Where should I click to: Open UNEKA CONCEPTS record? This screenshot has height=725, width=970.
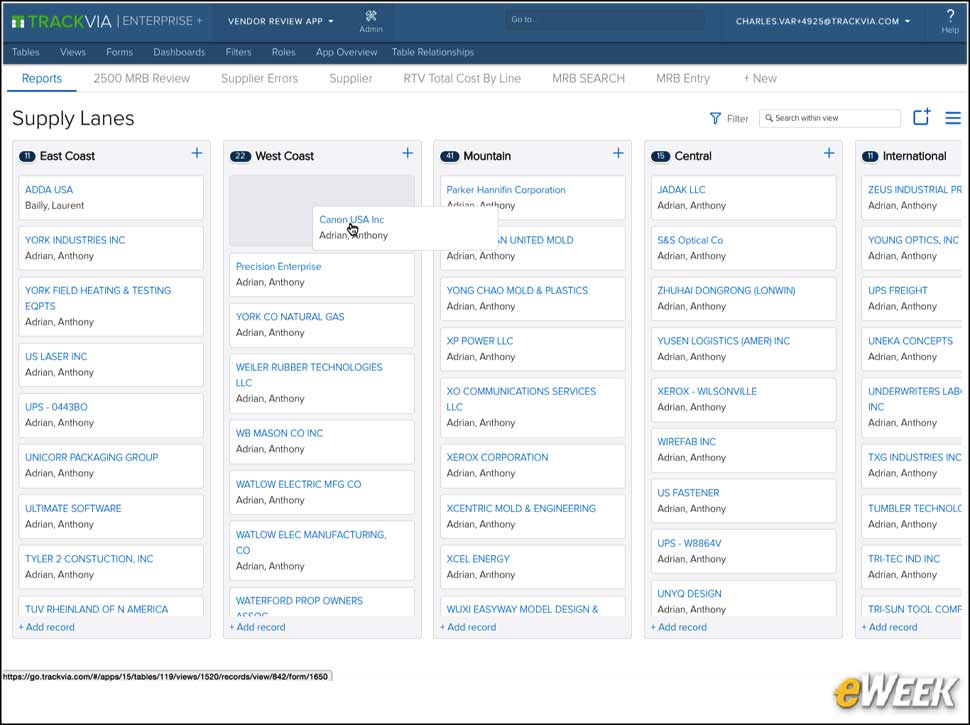[910, 341]
